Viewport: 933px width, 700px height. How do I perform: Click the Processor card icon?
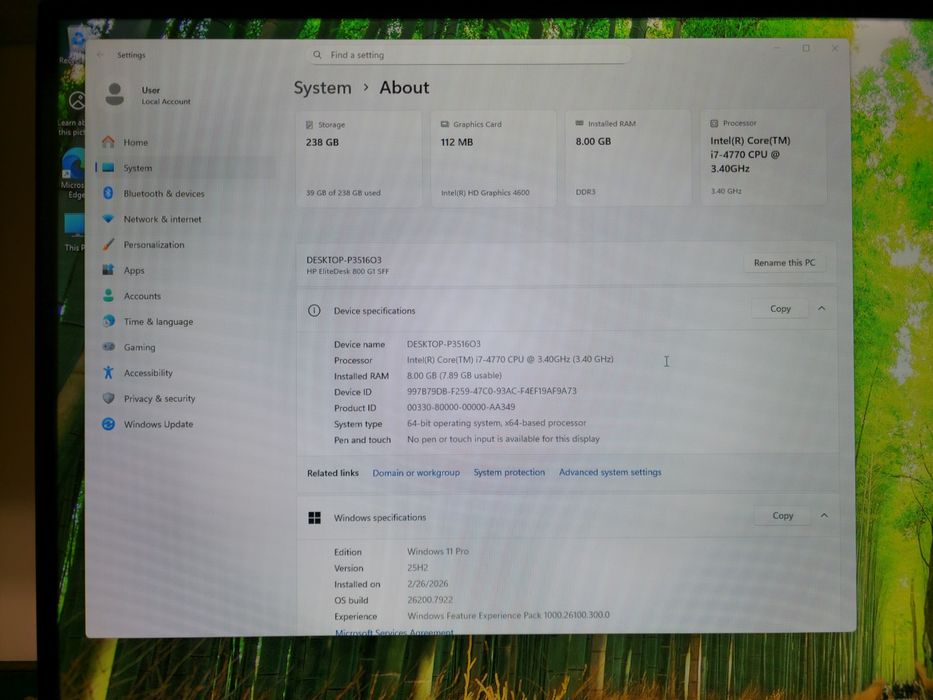point(714,123)
